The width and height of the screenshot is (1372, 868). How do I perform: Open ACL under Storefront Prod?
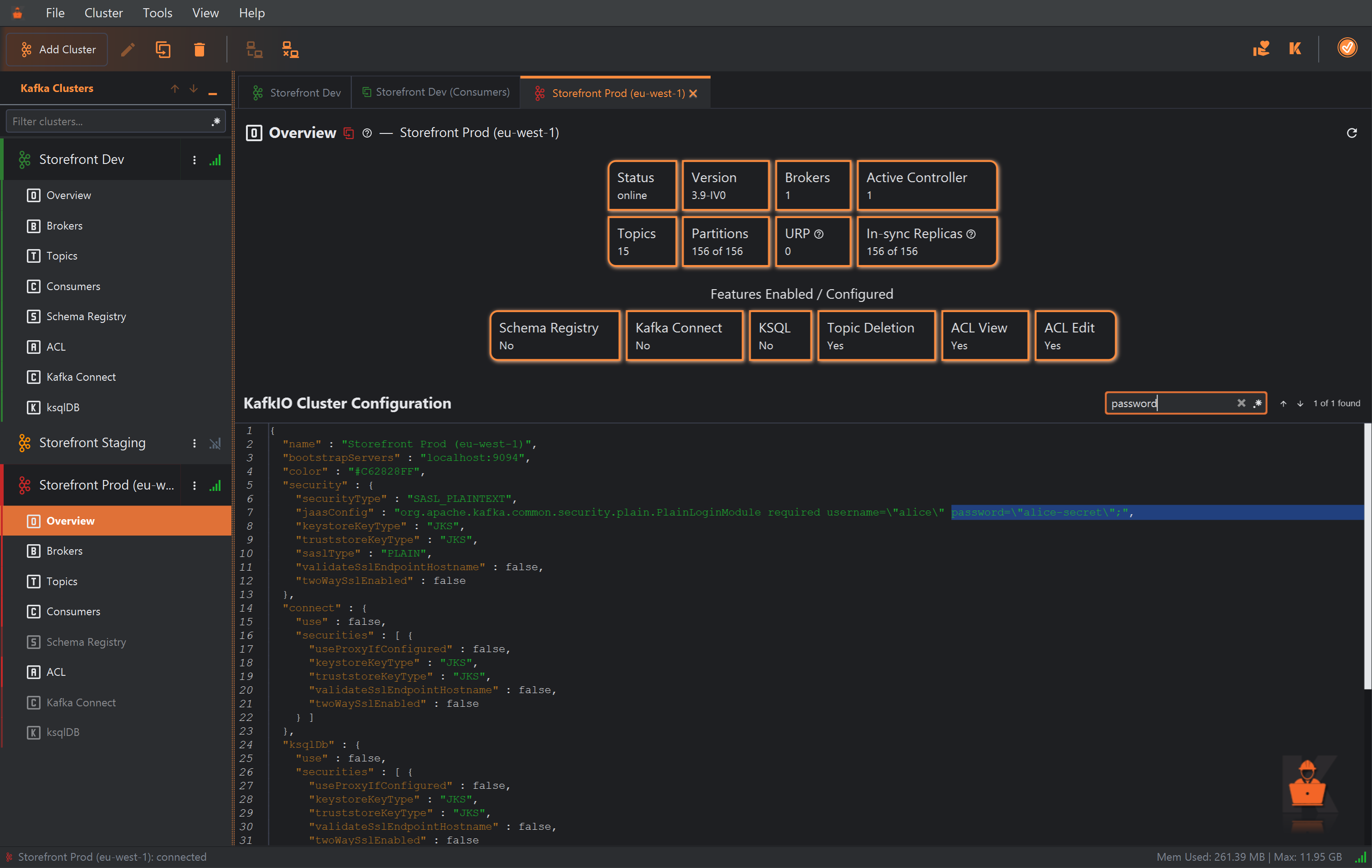click(56, 672)
